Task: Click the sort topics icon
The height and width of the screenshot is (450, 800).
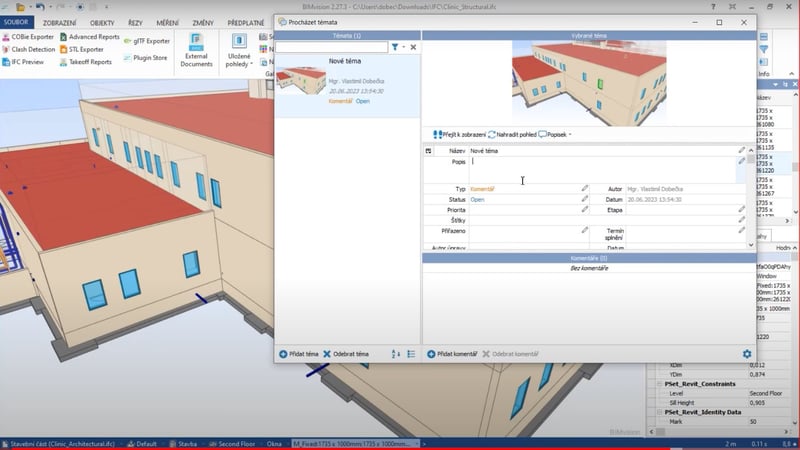Action: pyautogui.click(x=397, y=354)
